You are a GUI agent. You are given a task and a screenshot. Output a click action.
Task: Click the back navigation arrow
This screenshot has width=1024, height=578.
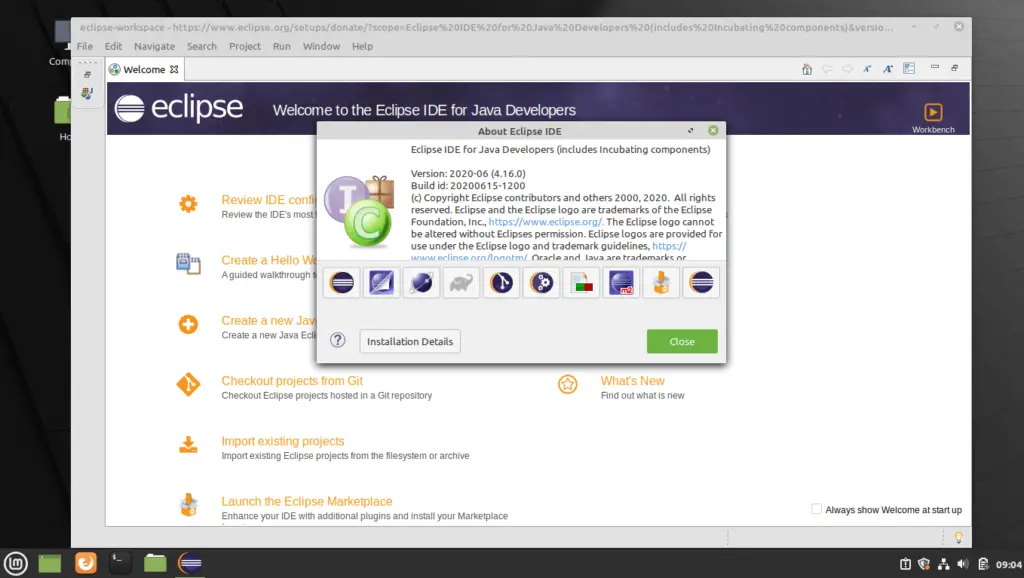pos(828,68)
